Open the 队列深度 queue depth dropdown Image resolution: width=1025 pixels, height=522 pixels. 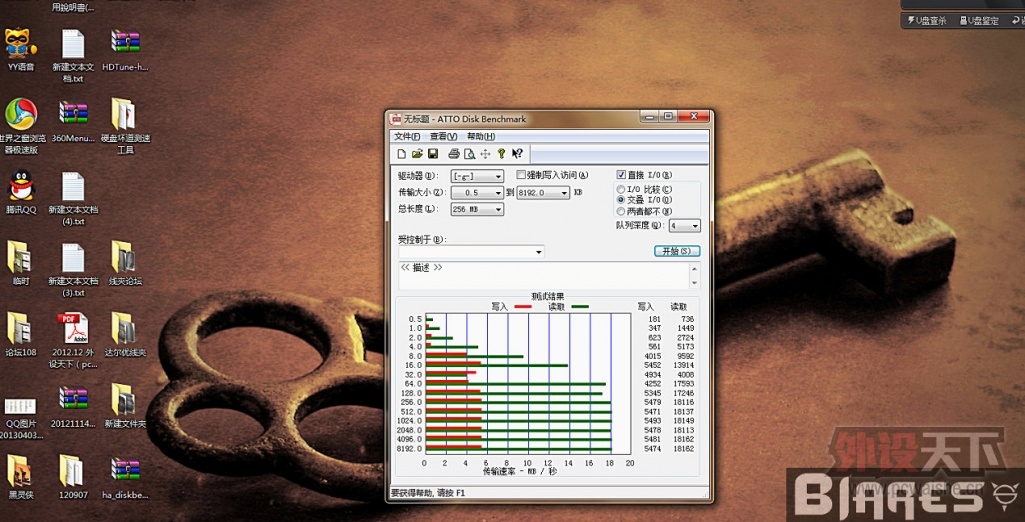pos(695,225)
